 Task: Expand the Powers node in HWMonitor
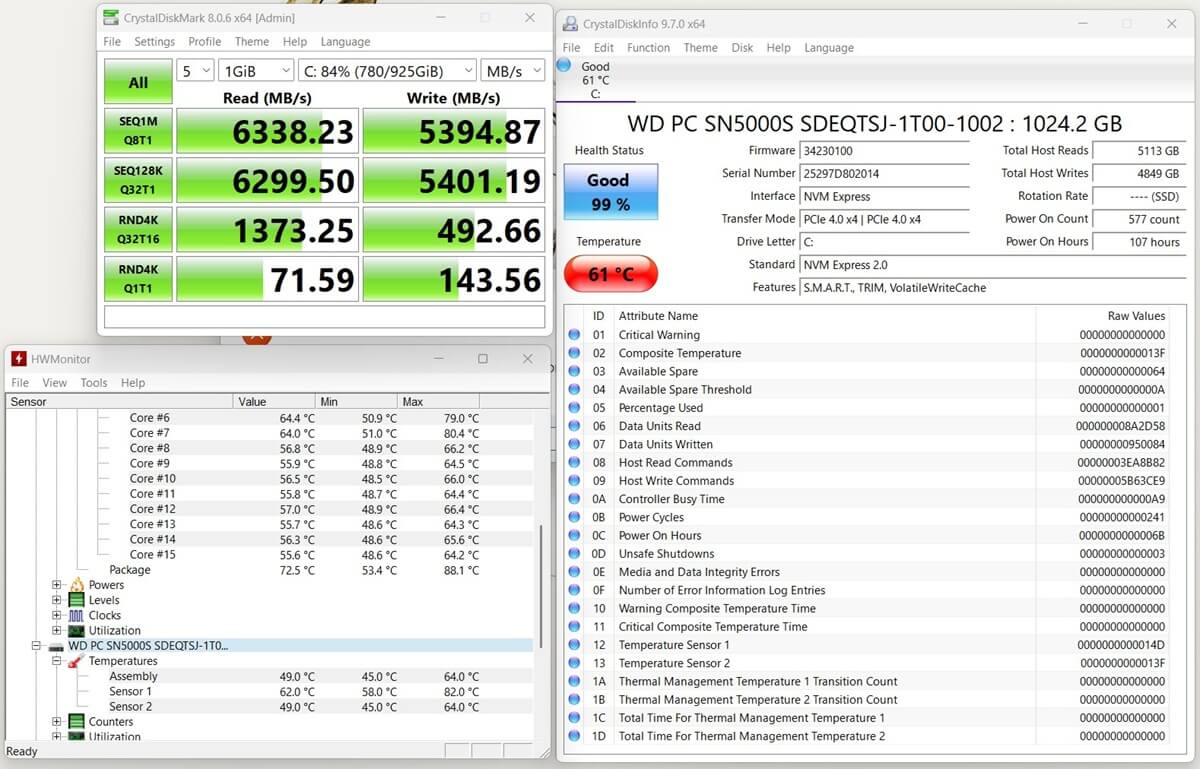point(57,585)
